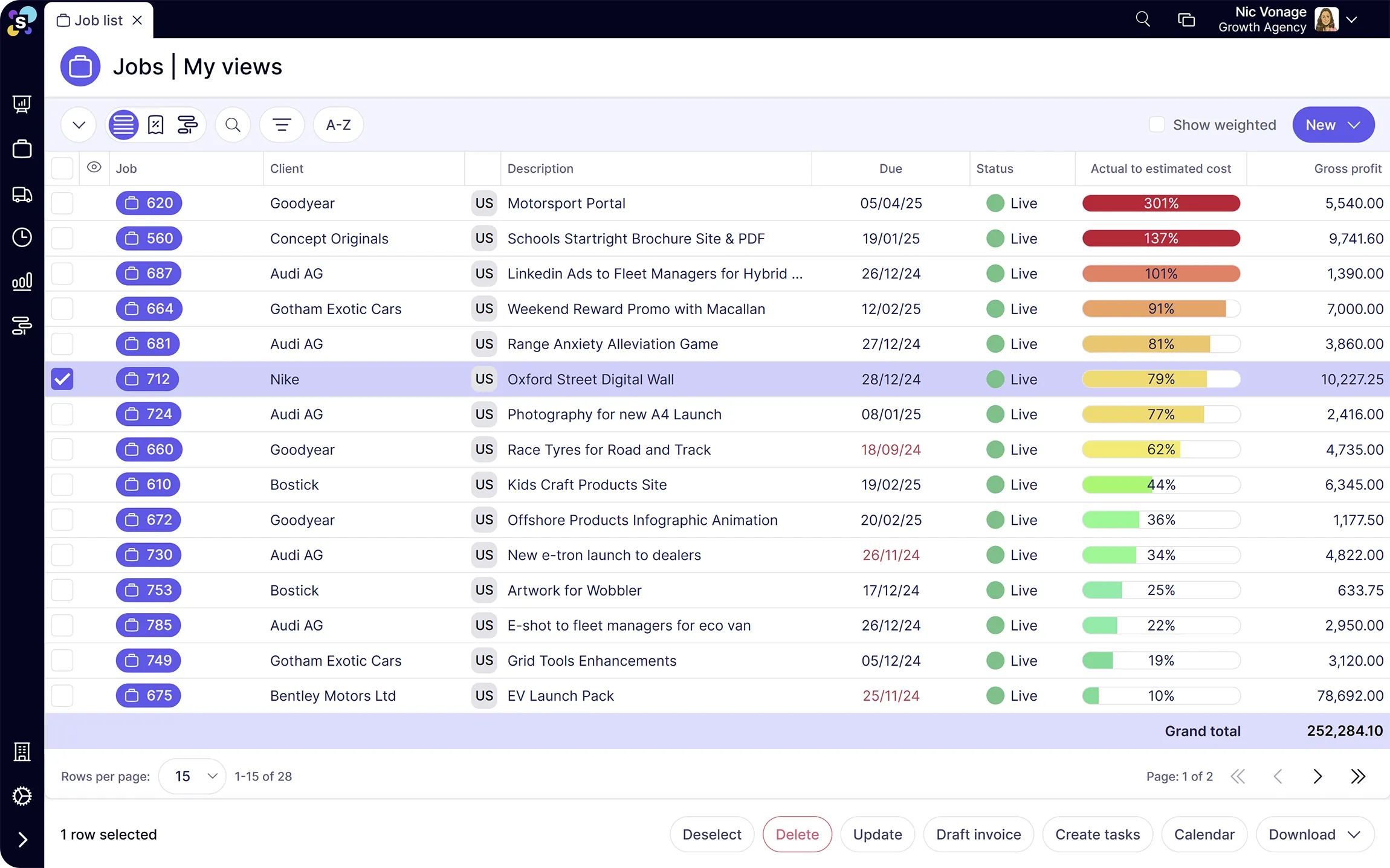Click the 10% cost bar for EV Launch Pack
This screenshot has height=868, width=1390.
point(1161,695)
